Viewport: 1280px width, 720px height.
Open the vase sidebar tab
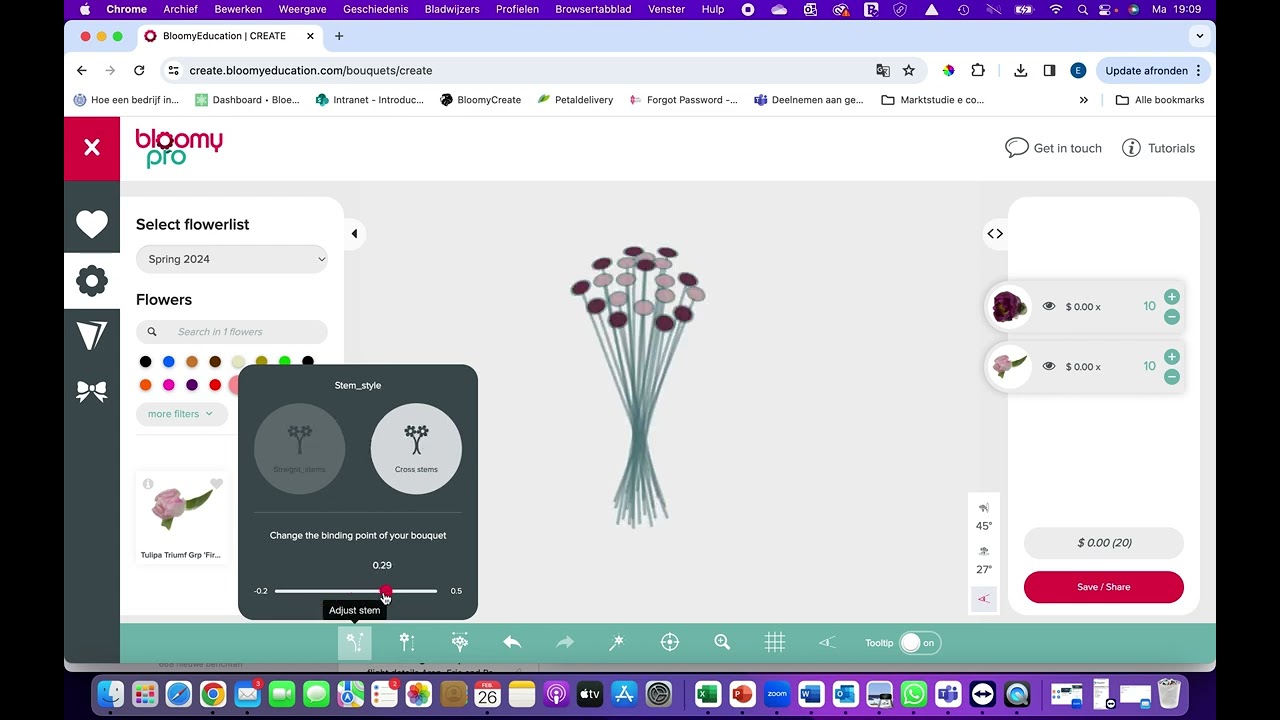[92, 336]
